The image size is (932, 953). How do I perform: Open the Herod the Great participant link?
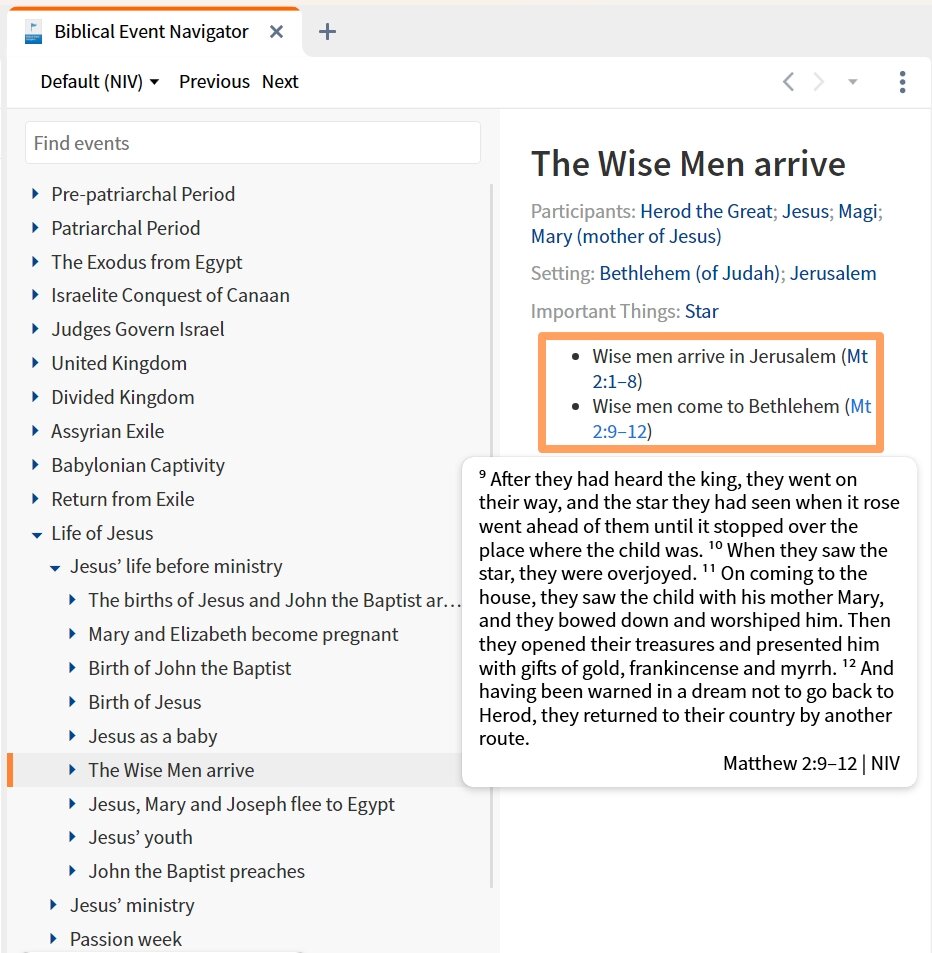[706, 211]
